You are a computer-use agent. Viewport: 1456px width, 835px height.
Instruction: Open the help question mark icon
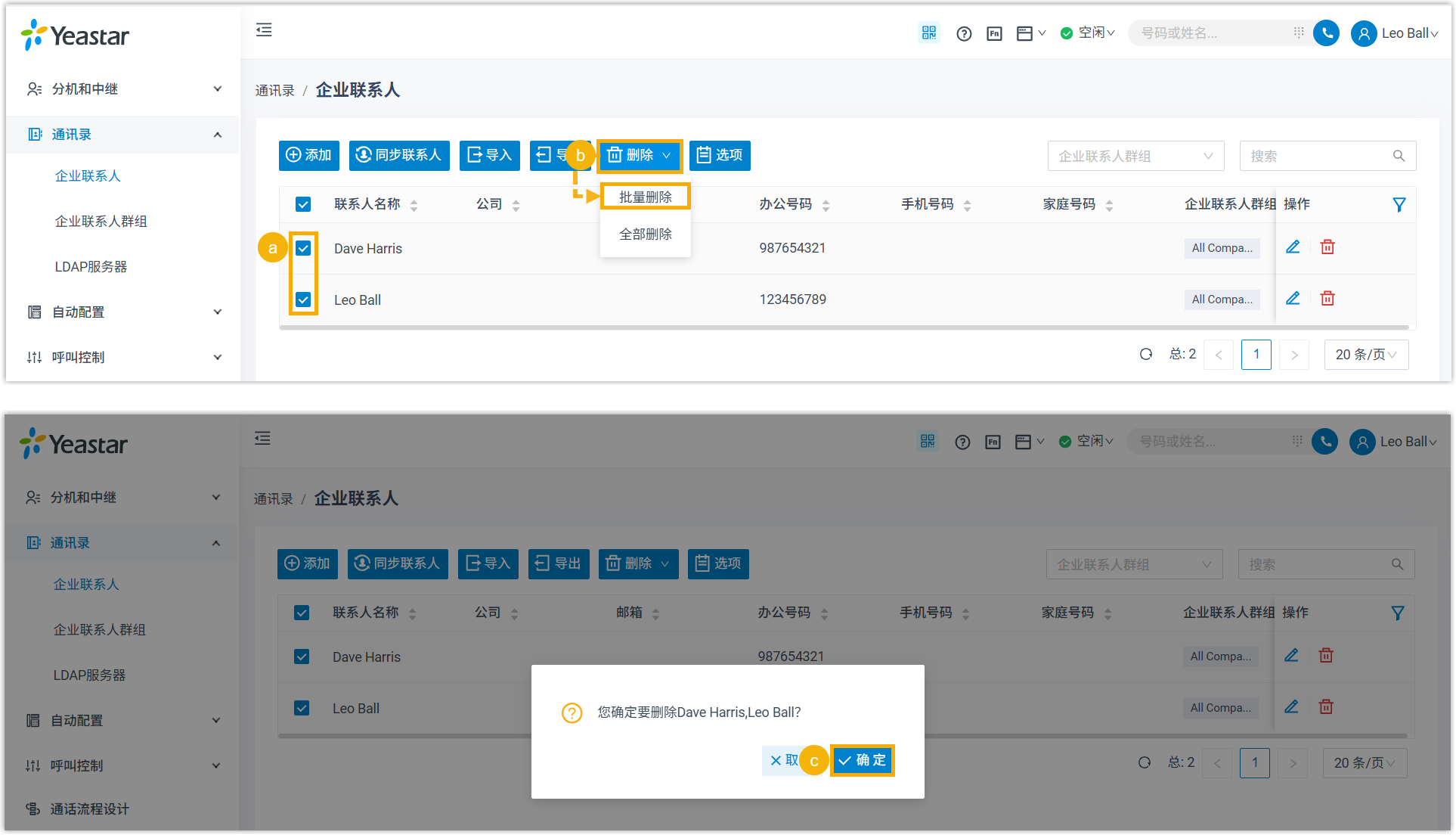click(964, 33)
